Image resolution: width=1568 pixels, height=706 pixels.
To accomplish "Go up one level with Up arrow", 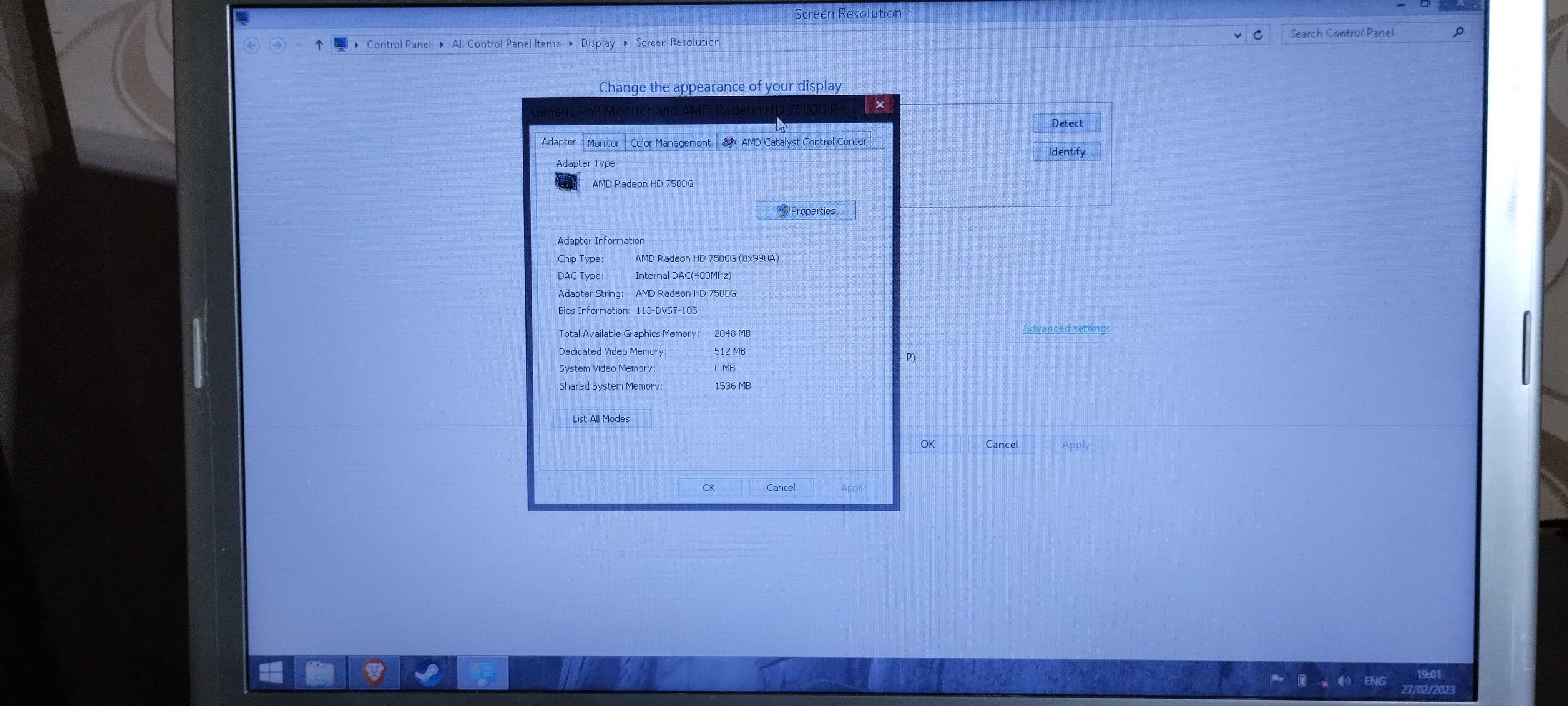I will click(x=318, y=45).
